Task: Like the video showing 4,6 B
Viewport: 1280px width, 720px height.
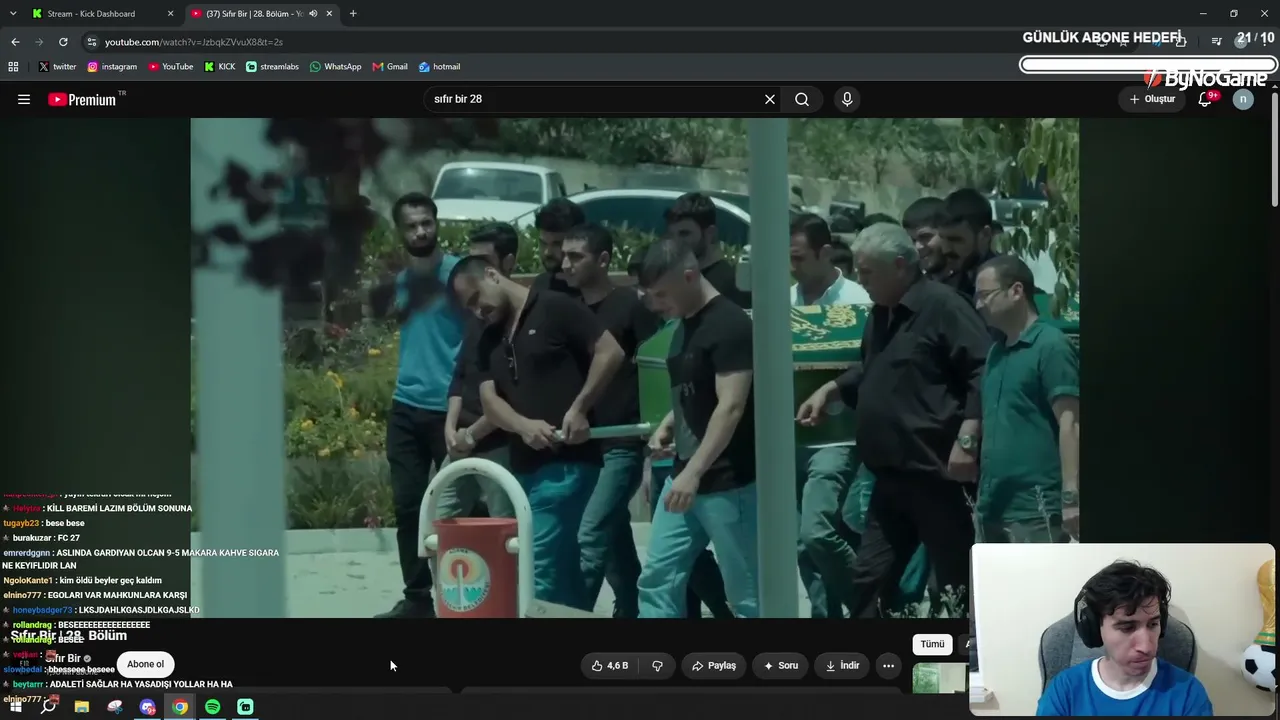Action: click(x=610, y=665)
